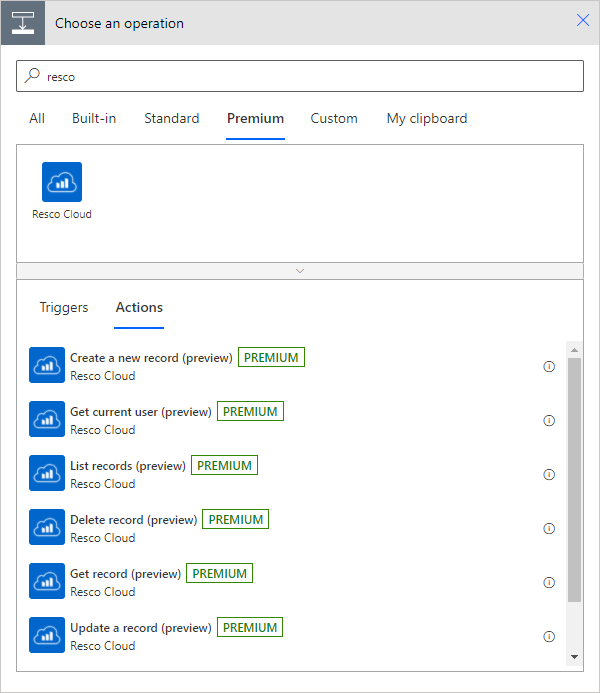Image resolution: width=600 pixels, height=693 pixels.
Task: Select the Built-in connector filter tab
Action: point(94,118)
